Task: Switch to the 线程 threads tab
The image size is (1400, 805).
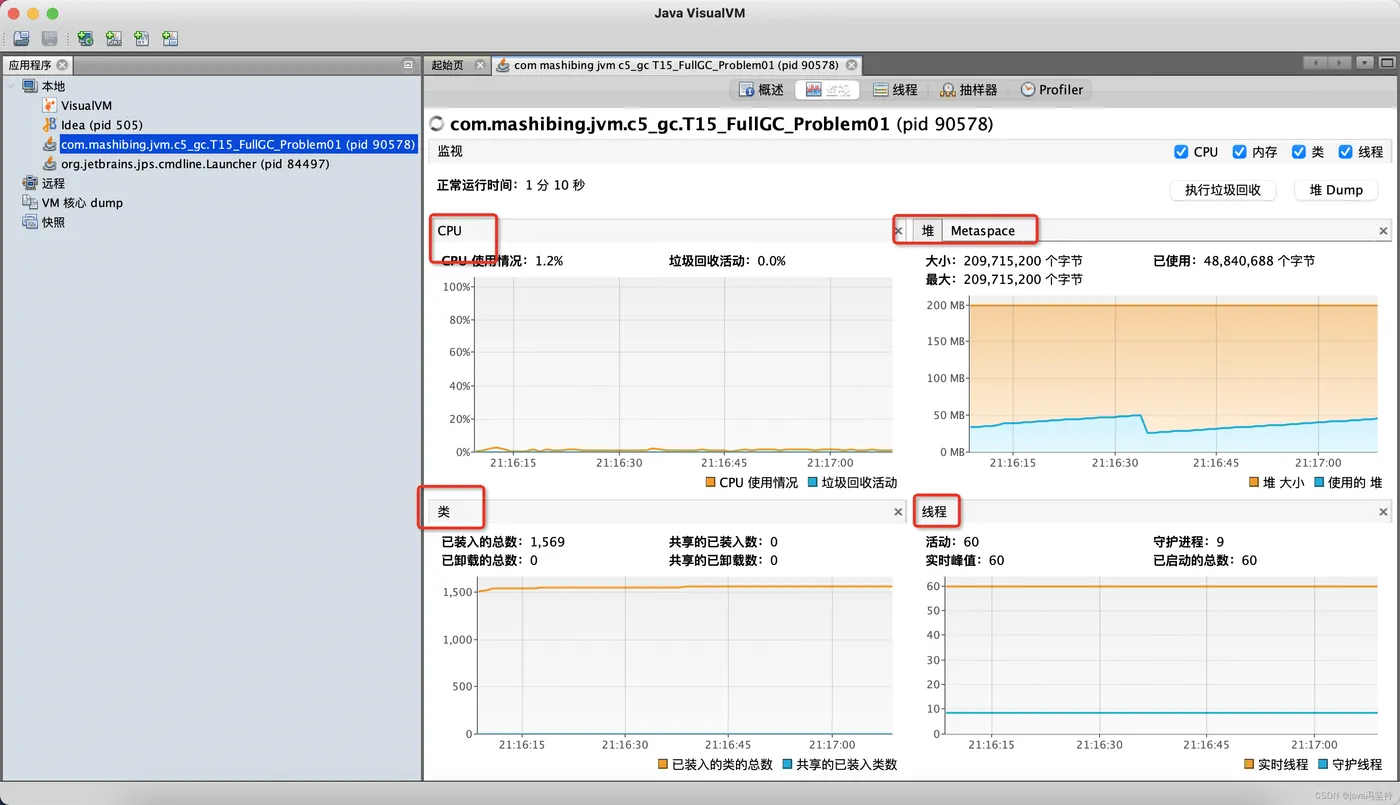Action: pos(895,90)
